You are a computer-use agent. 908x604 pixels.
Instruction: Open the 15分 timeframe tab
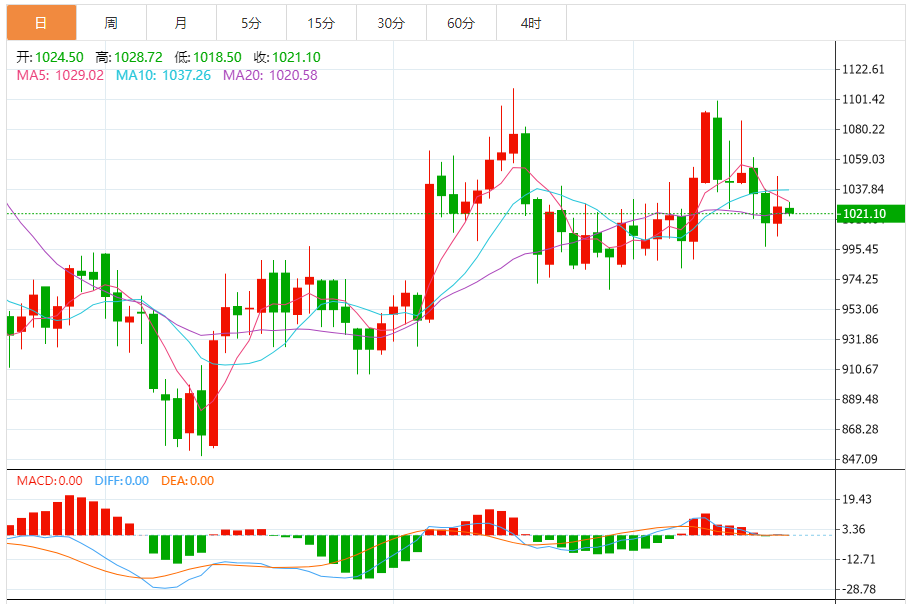point(321,23)
